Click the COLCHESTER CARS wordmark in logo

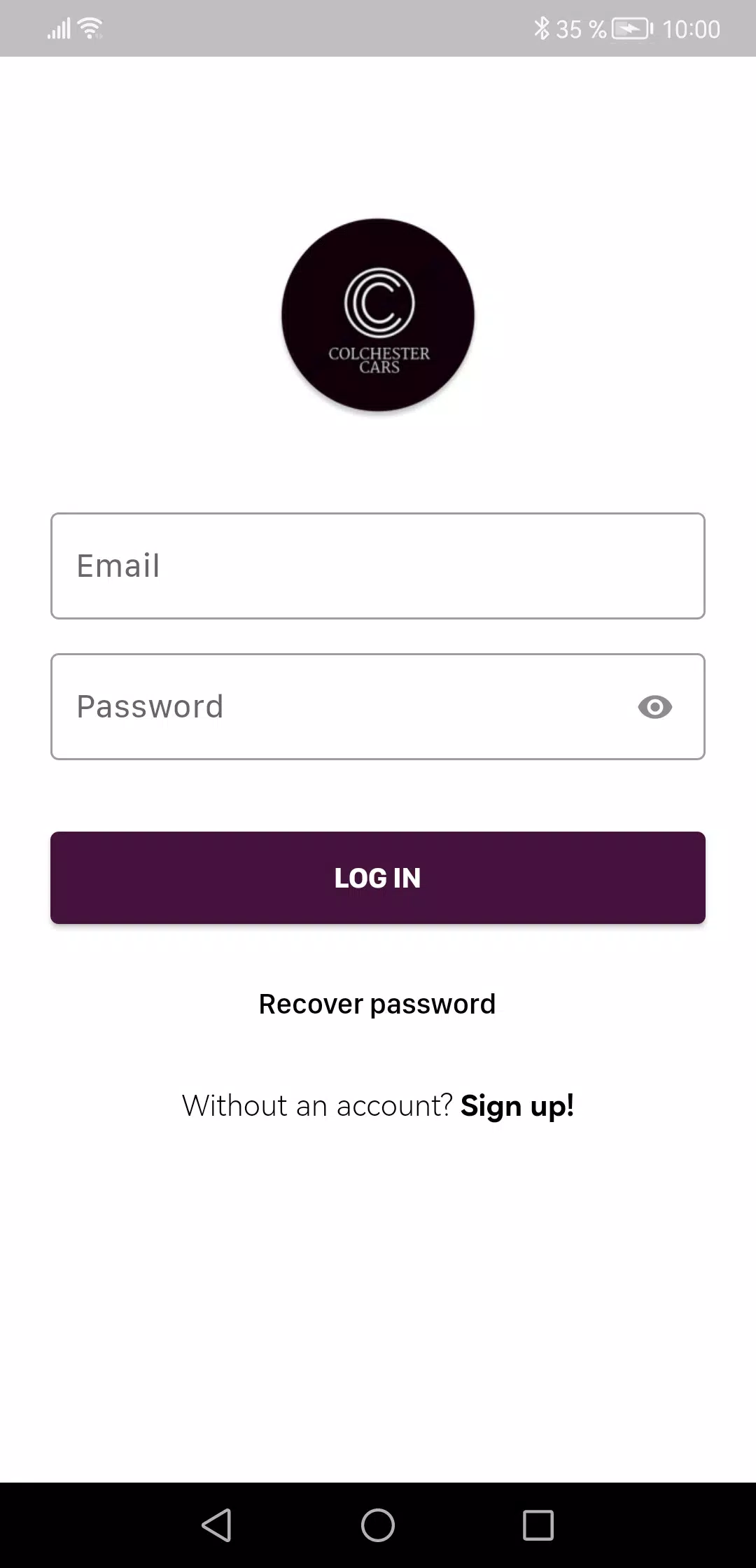379,360
